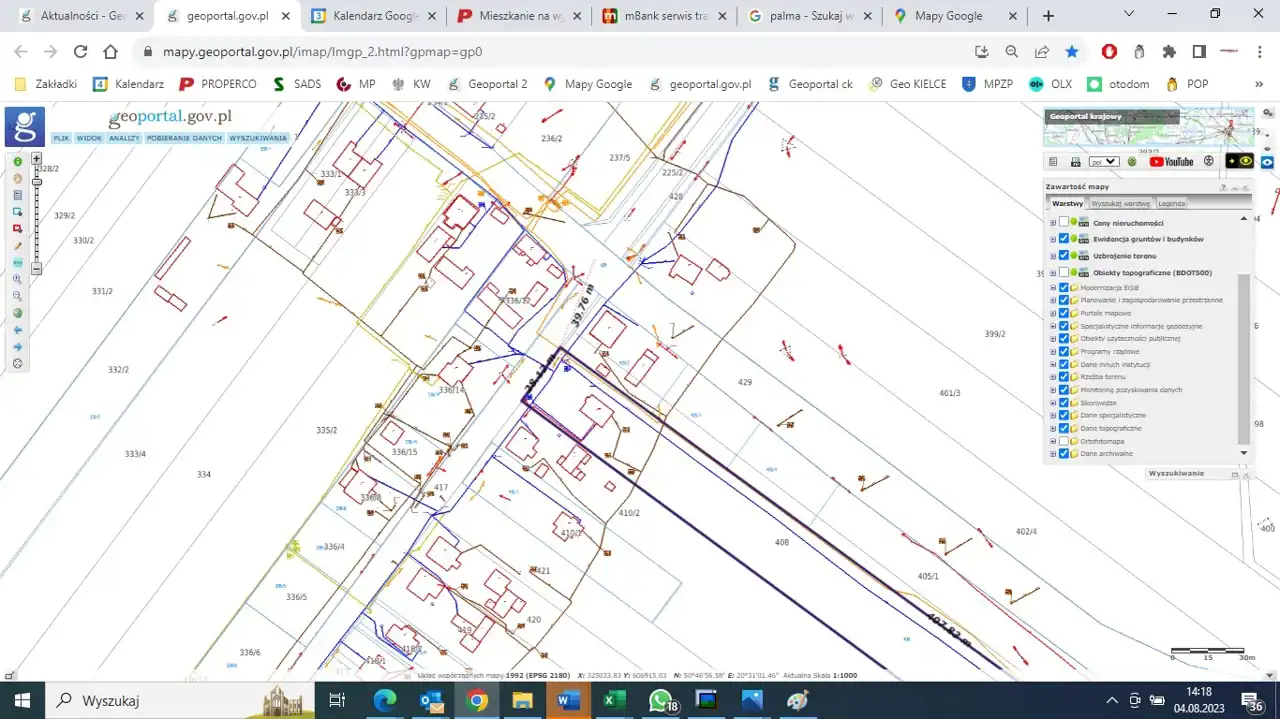
Task: Check the Ortofotomapa layer checkbox
Action: tap(1063, 441)
